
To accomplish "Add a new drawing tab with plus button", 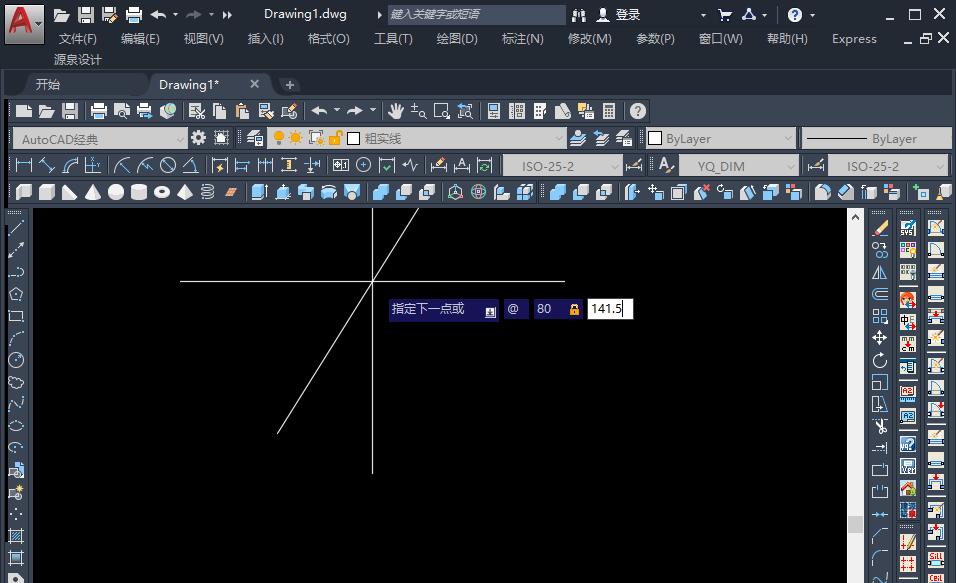I will pyautogui.click(x=289, y=85).
